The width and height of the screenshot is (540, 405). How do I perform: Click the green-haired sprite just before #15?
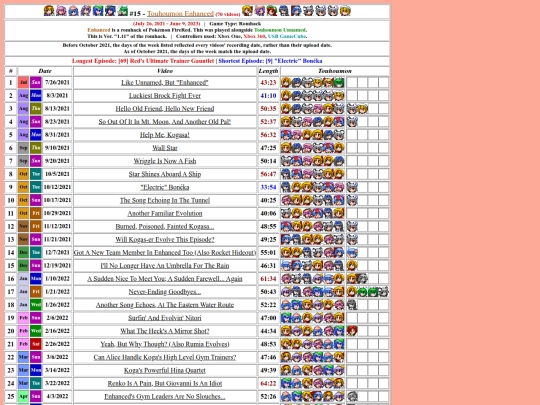123,11
